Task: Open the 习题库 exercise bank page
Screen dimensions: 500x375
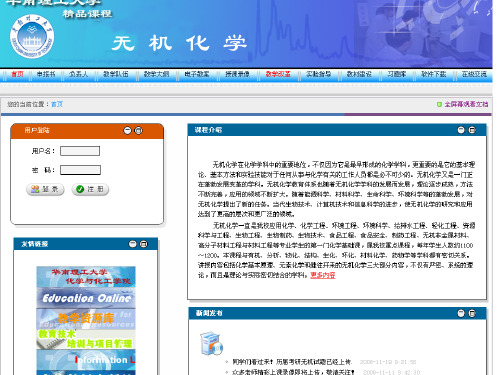Action: pyautogui.click(x=396, y=74)
